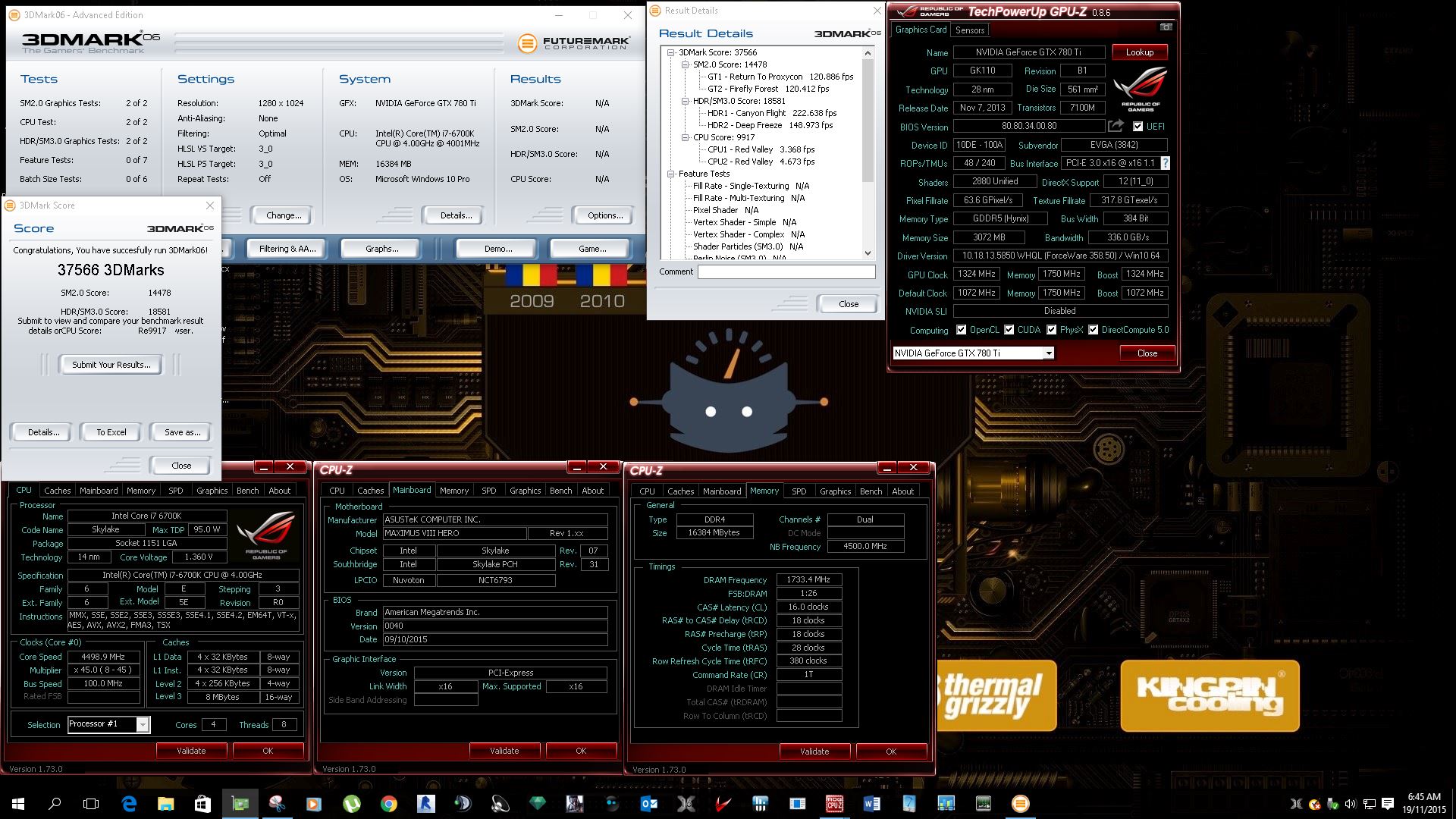The width and height of the screenshot is (1456, 819).
Task: Open the Windows Start menu
Action: [x=18, y=804]
